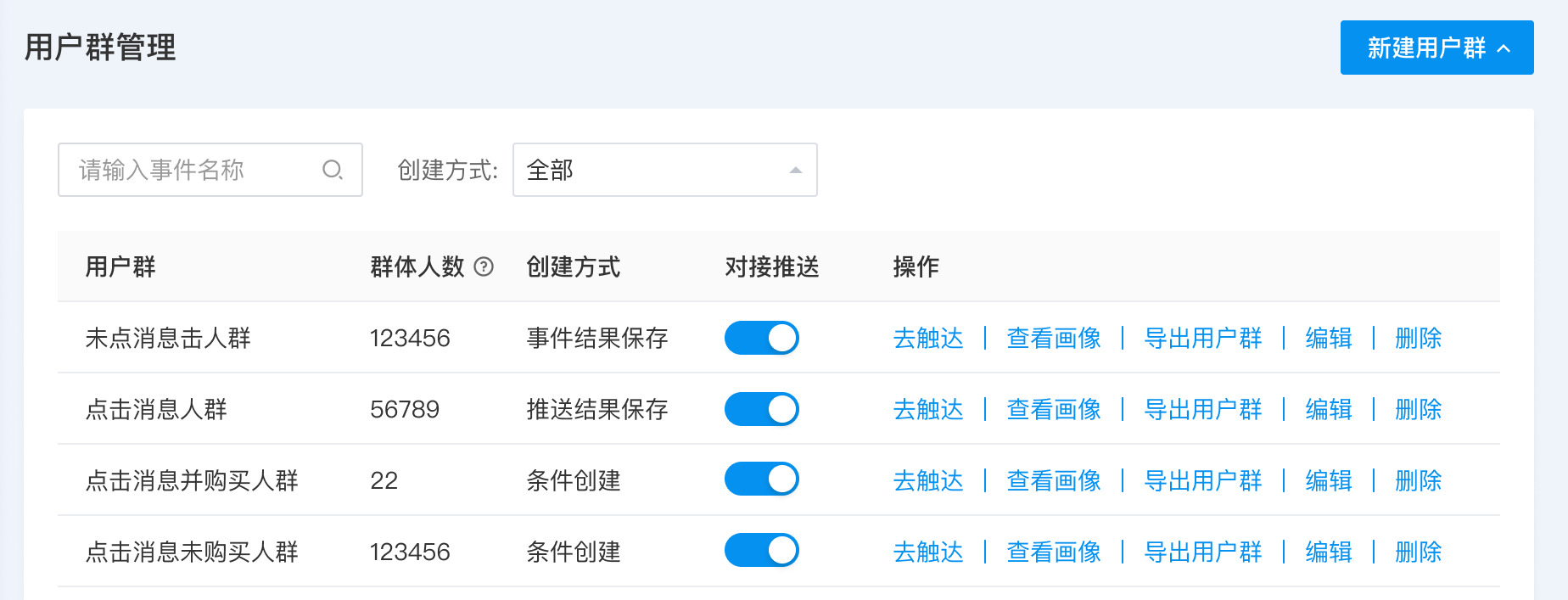Toggle 对接推送 for 点击消息人群
Image resolution: width=1568 pixels, height=600 pixels.
[x=762, y=409]
